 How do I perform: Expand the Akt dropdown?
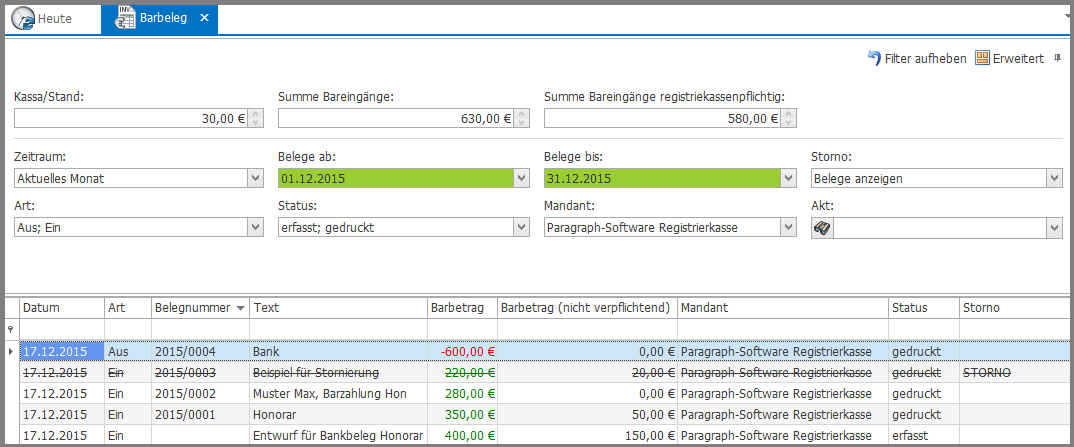1054,229
